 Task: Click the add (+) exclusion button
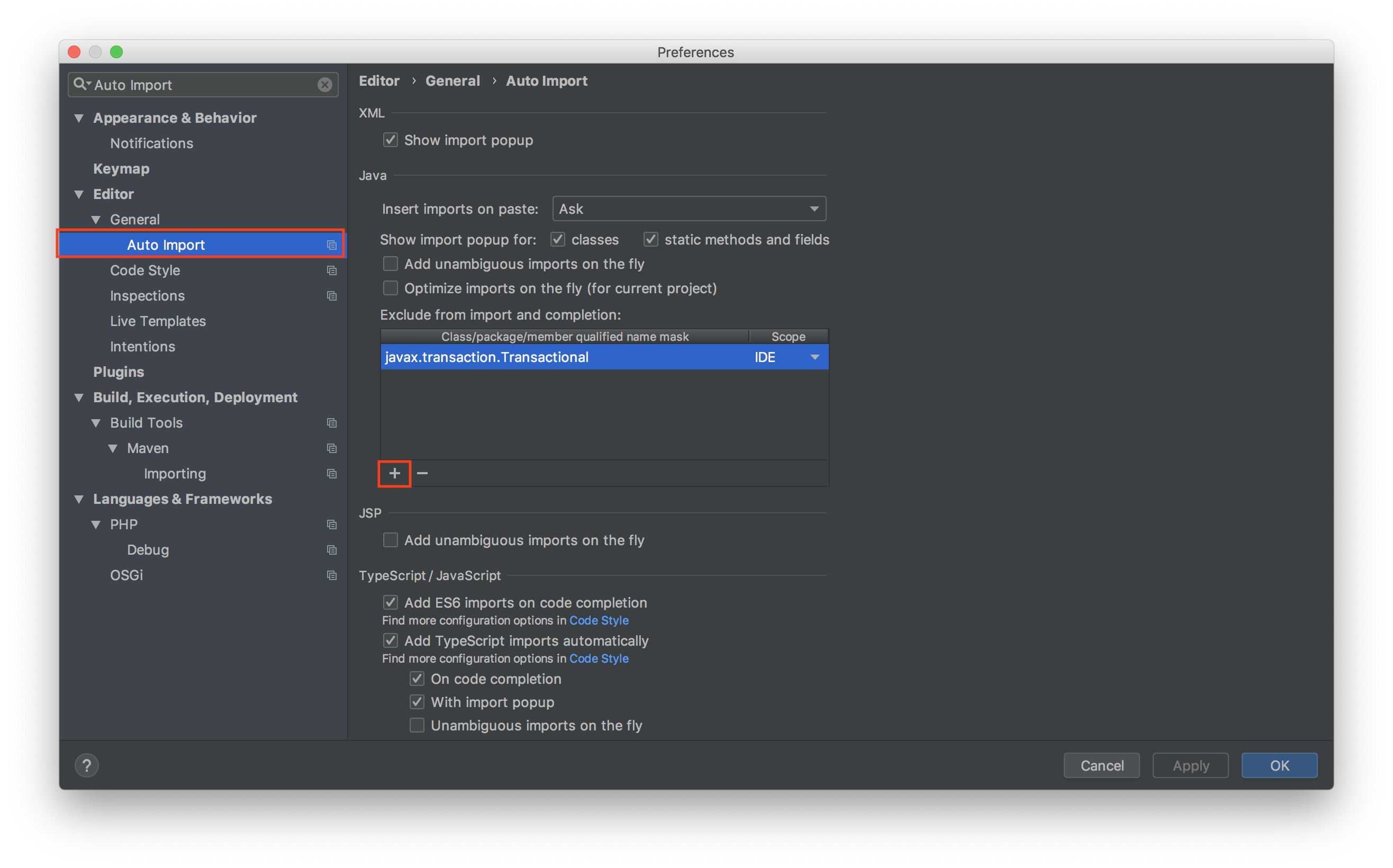pyautogui.click(x=394, y=473)
